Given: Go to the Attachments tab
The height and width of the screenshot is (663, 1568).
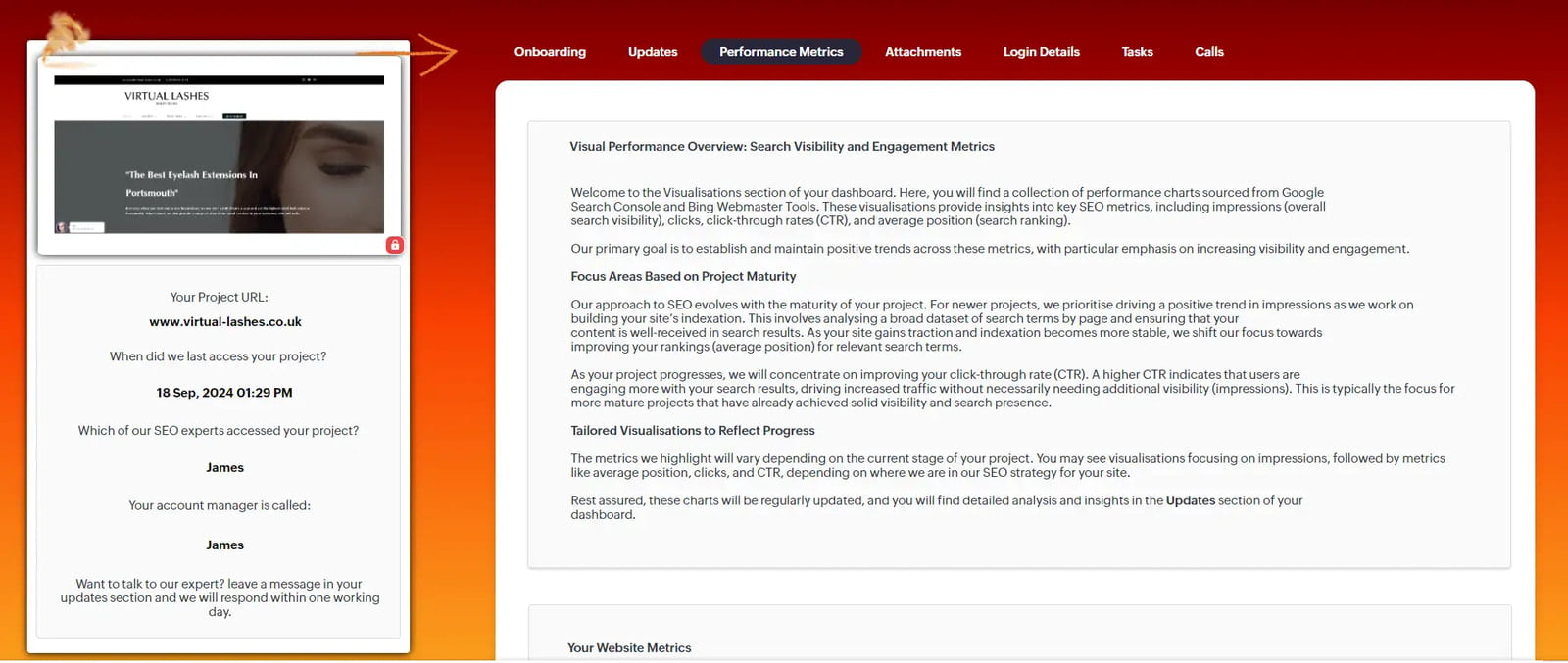Looking at the screenshot, I should pyautogui.click(x=923, y=52).
